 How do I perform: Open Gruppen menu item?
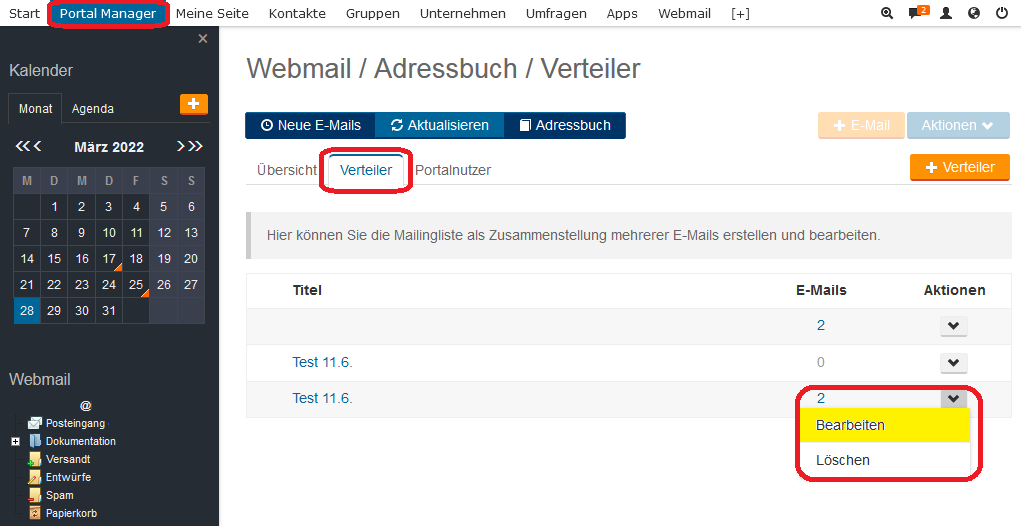[x=372, y=14]
